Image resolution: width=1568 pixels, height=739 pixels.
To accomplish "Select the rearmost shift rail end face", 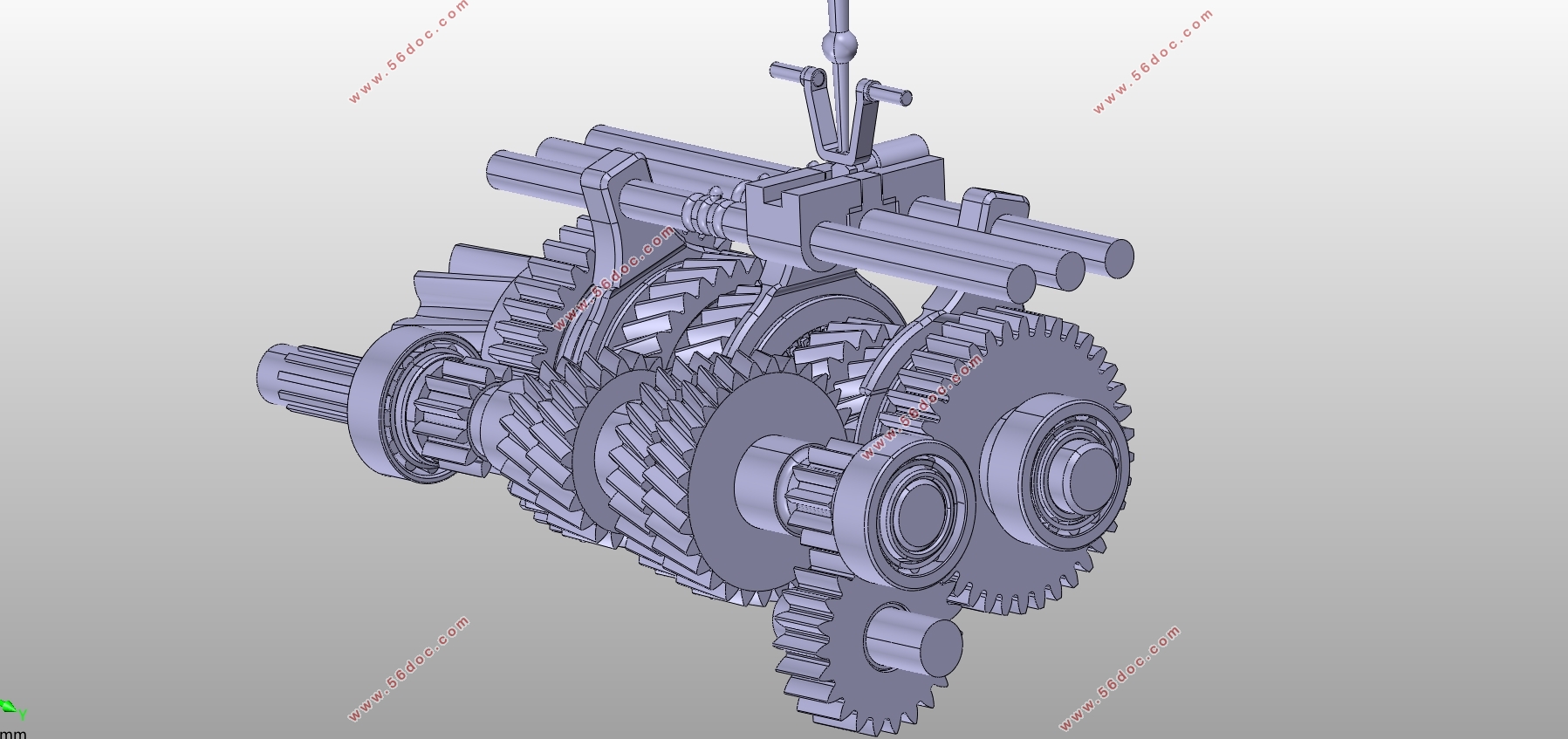I will [1117, 257].
